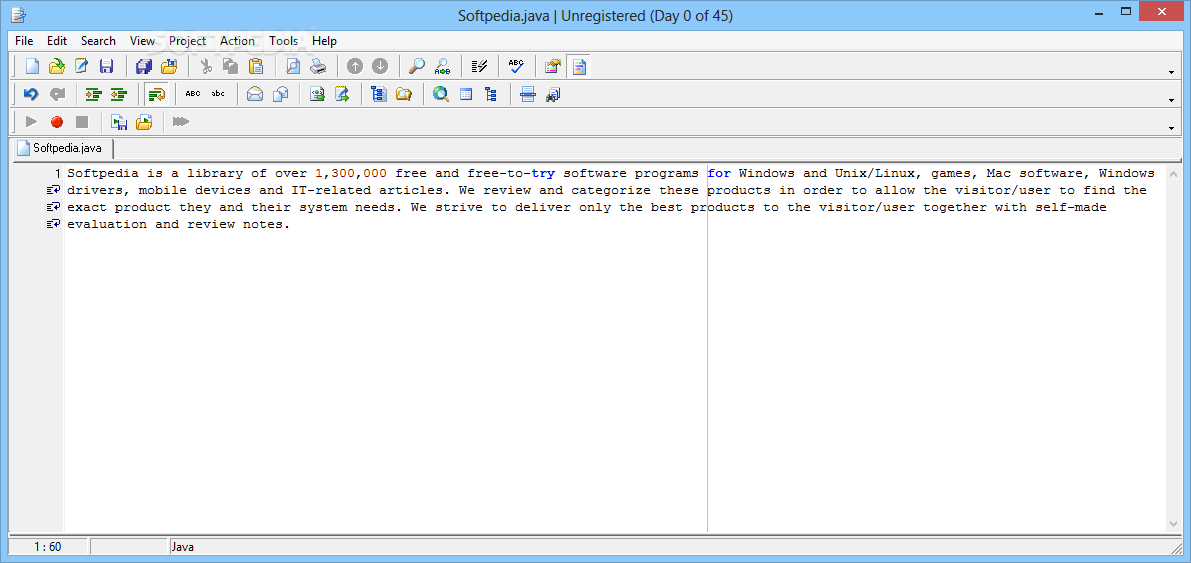Viewport: 1191px width, 563px height.
Task: Click the overlapping documents icon
Action: (280, 94)
